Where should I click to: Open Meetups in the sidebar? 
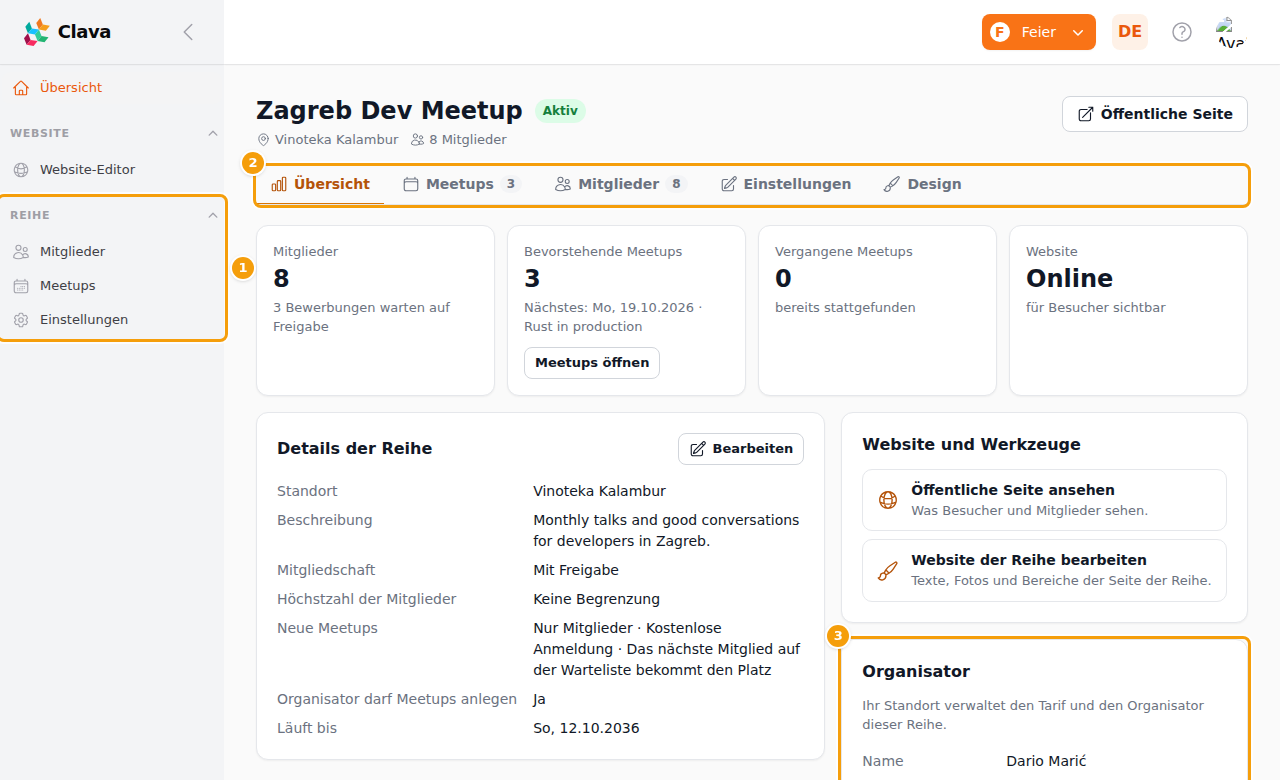coord(112,286)
